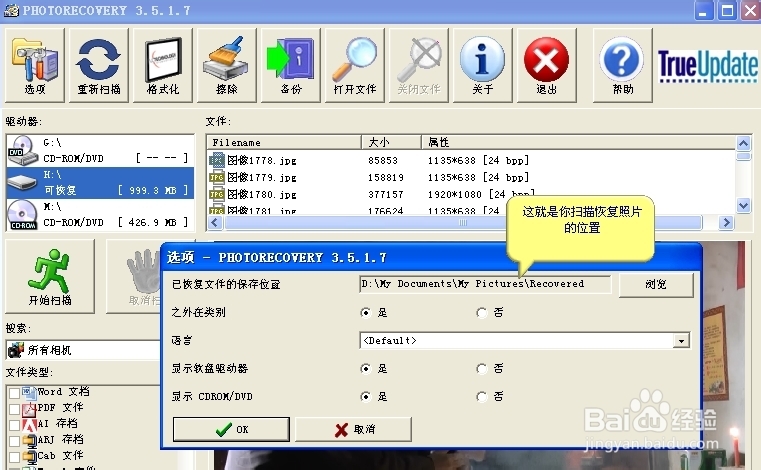Set 显示 CDROM/DVD to 是
761x470 pixels.
[x=366, y=397]
